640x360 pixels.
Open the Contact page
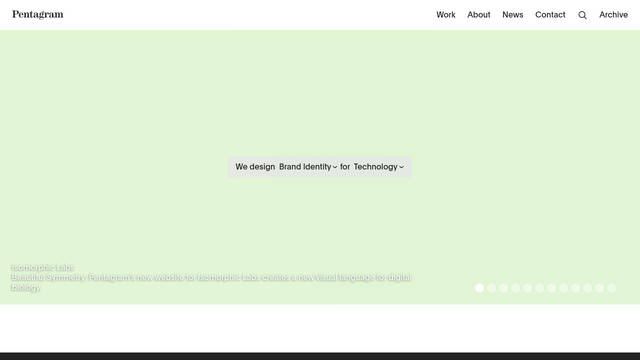click(550, 15)
